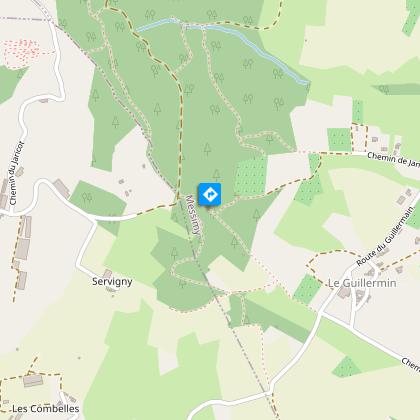
Task: Select the Servigny place label
Action: click(112, 282)
